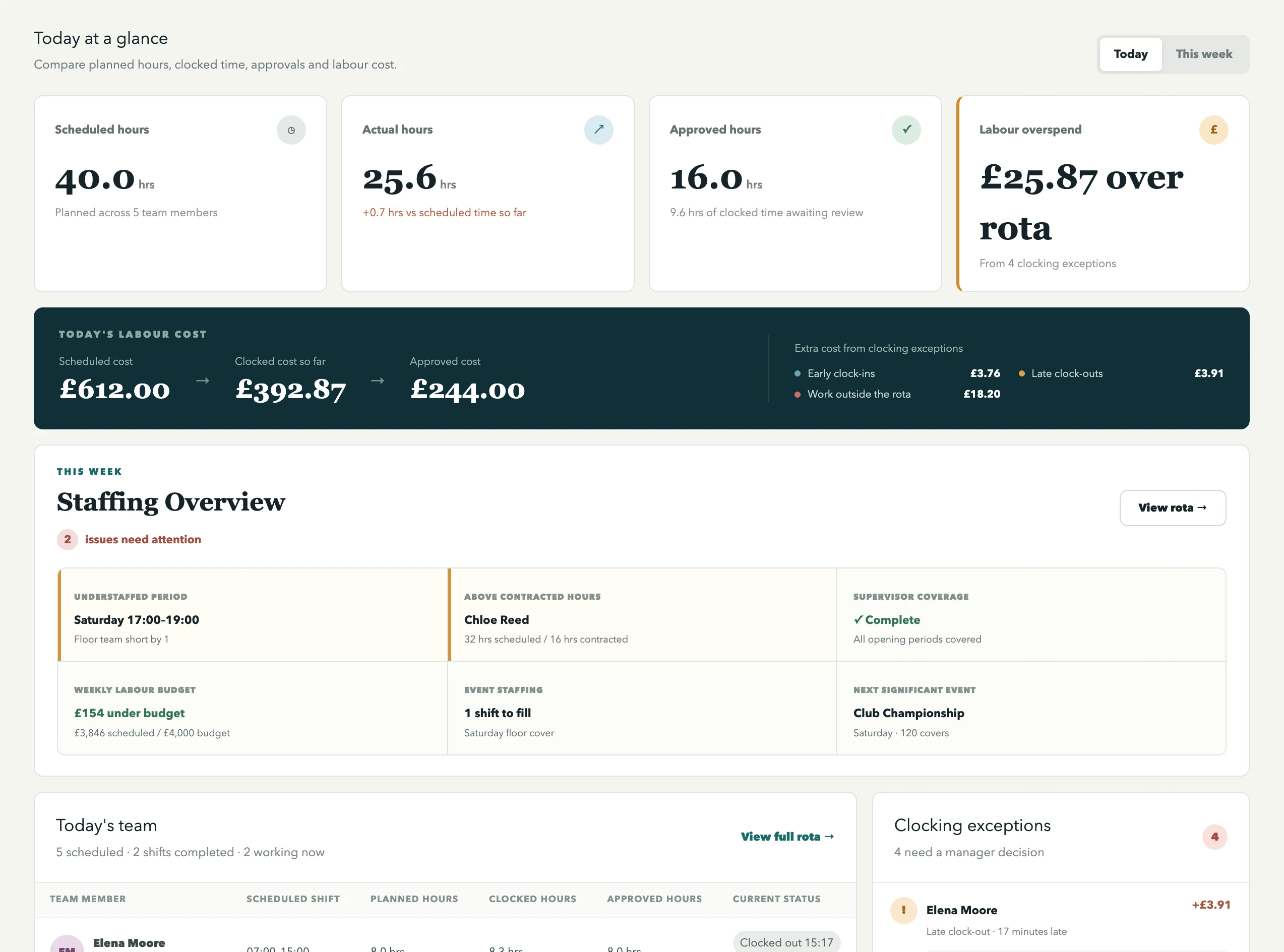Image resolution: width=1284 pixels, height=952 pixels.
Task: Click the Work outside the rota £18.20 amount
Action: (982, 394)
